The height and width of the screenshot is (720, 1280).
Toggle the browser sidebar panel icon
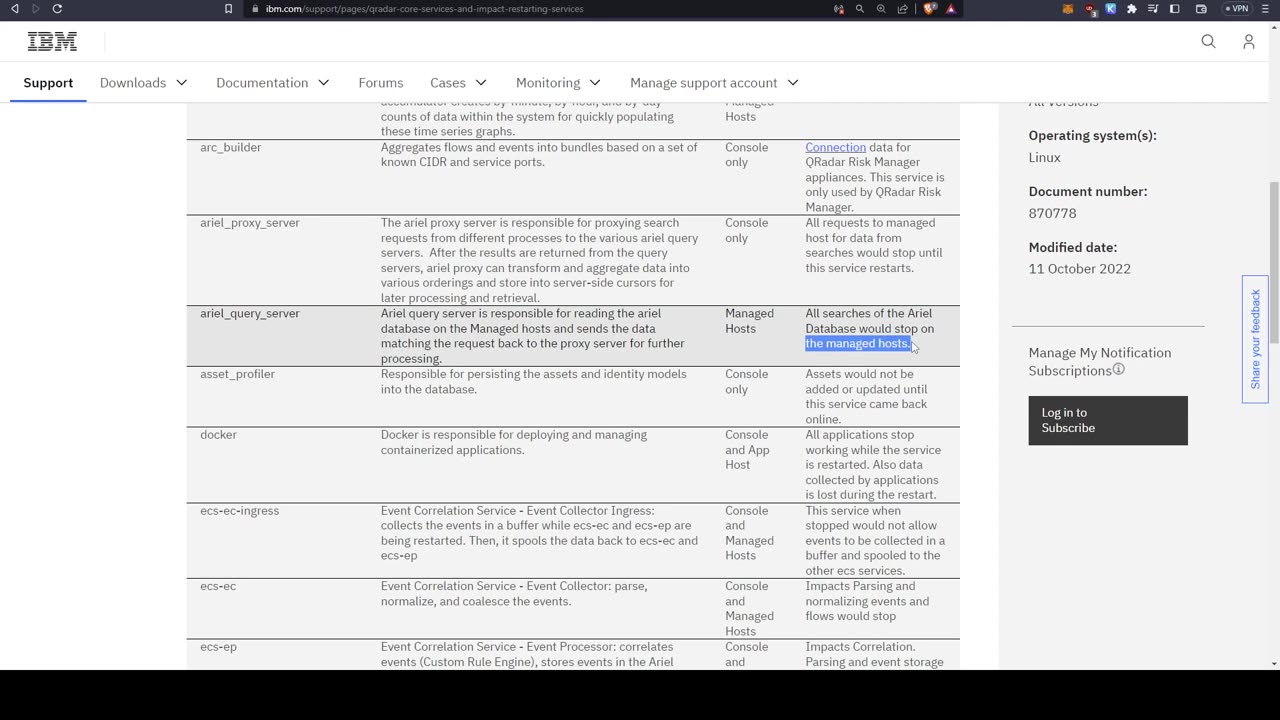(1175, 9)
